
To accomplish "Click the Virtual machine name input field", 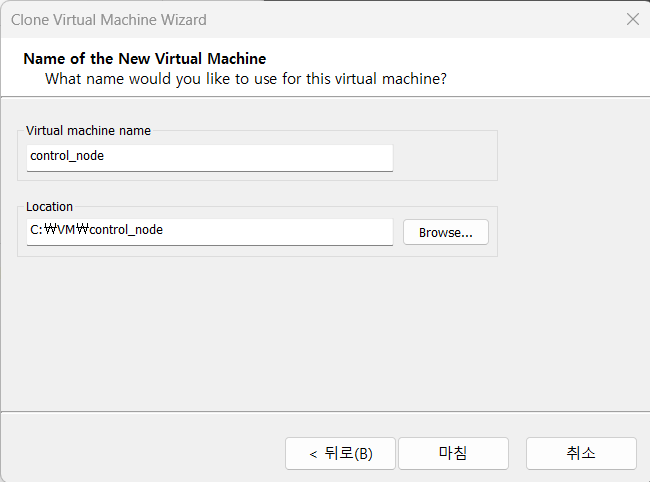I will coord(210,157).
